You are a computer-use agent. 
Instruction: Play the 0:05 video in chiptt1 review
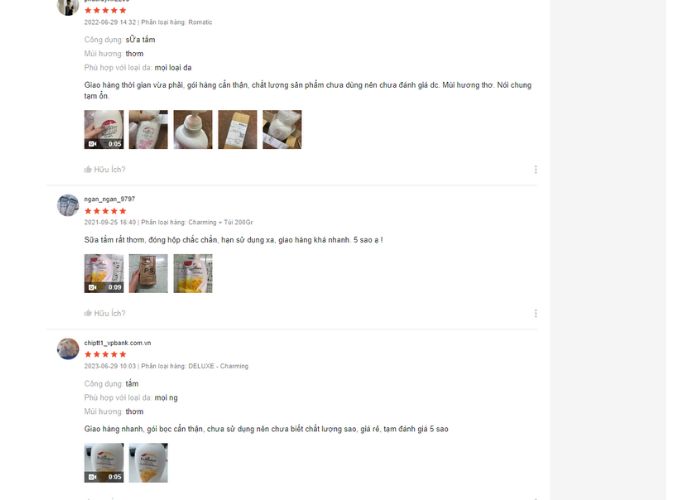coord(104,462)
